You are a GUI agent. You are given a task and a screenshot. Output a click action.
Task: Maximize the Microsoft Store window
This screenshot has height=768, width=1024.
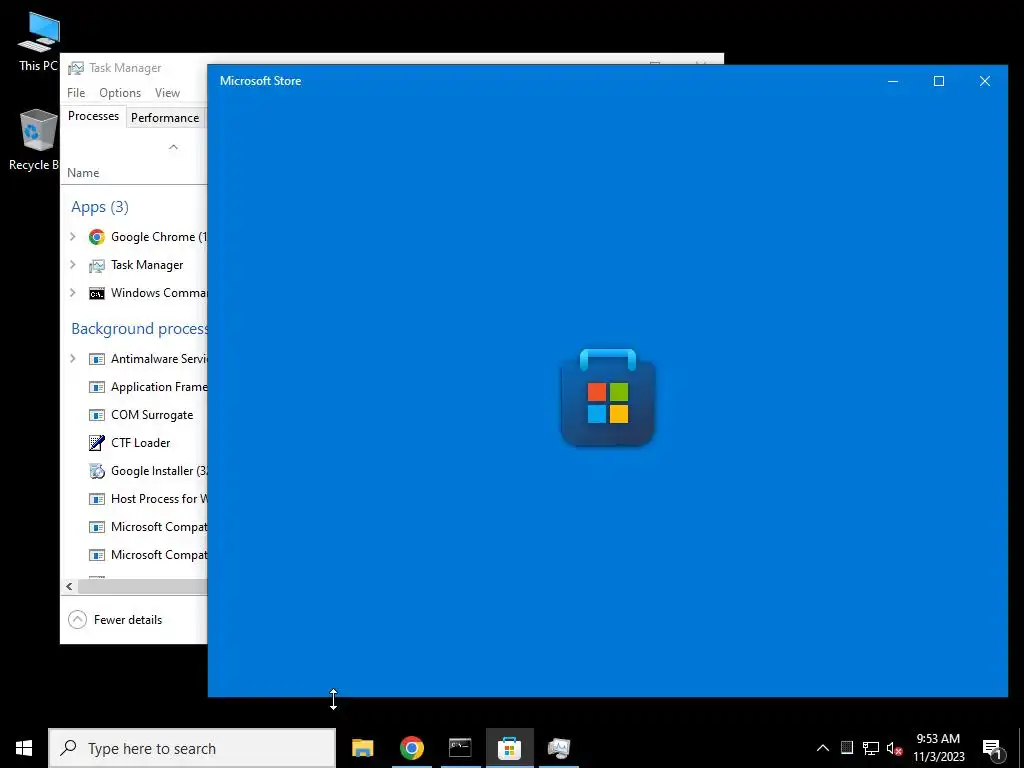[938, 81]
